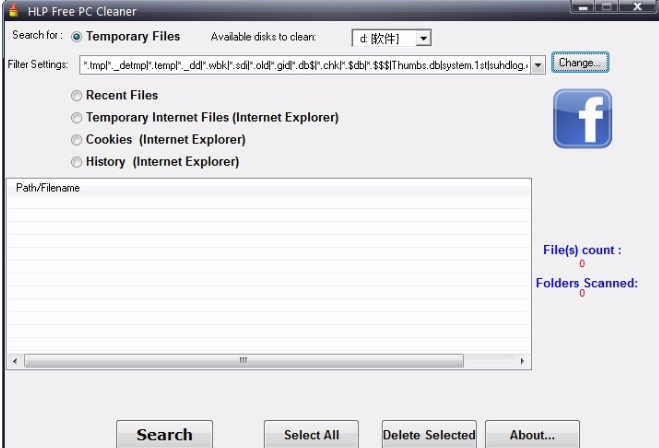The image size is (659, 448).
Task: Click the Select All button
Action: tap(311, 434)
